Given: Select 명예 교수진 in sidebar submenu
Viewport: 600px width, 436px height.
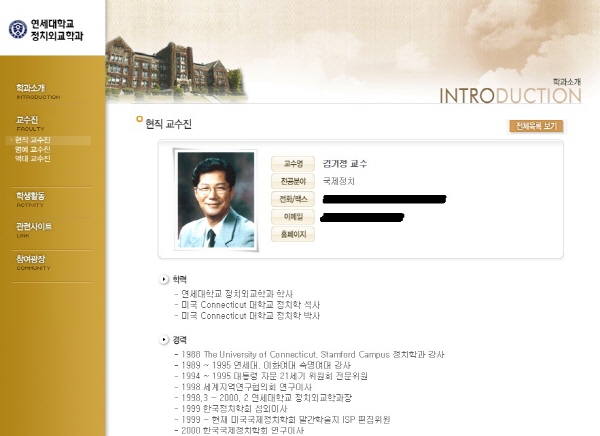Looking at the screenshot, I should click(33, 149).
